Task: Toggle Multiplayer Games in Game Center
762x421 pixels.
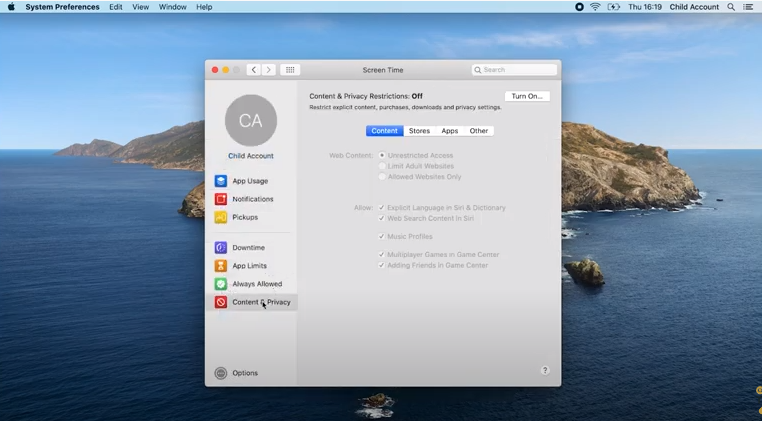Action: pos(381,254)
